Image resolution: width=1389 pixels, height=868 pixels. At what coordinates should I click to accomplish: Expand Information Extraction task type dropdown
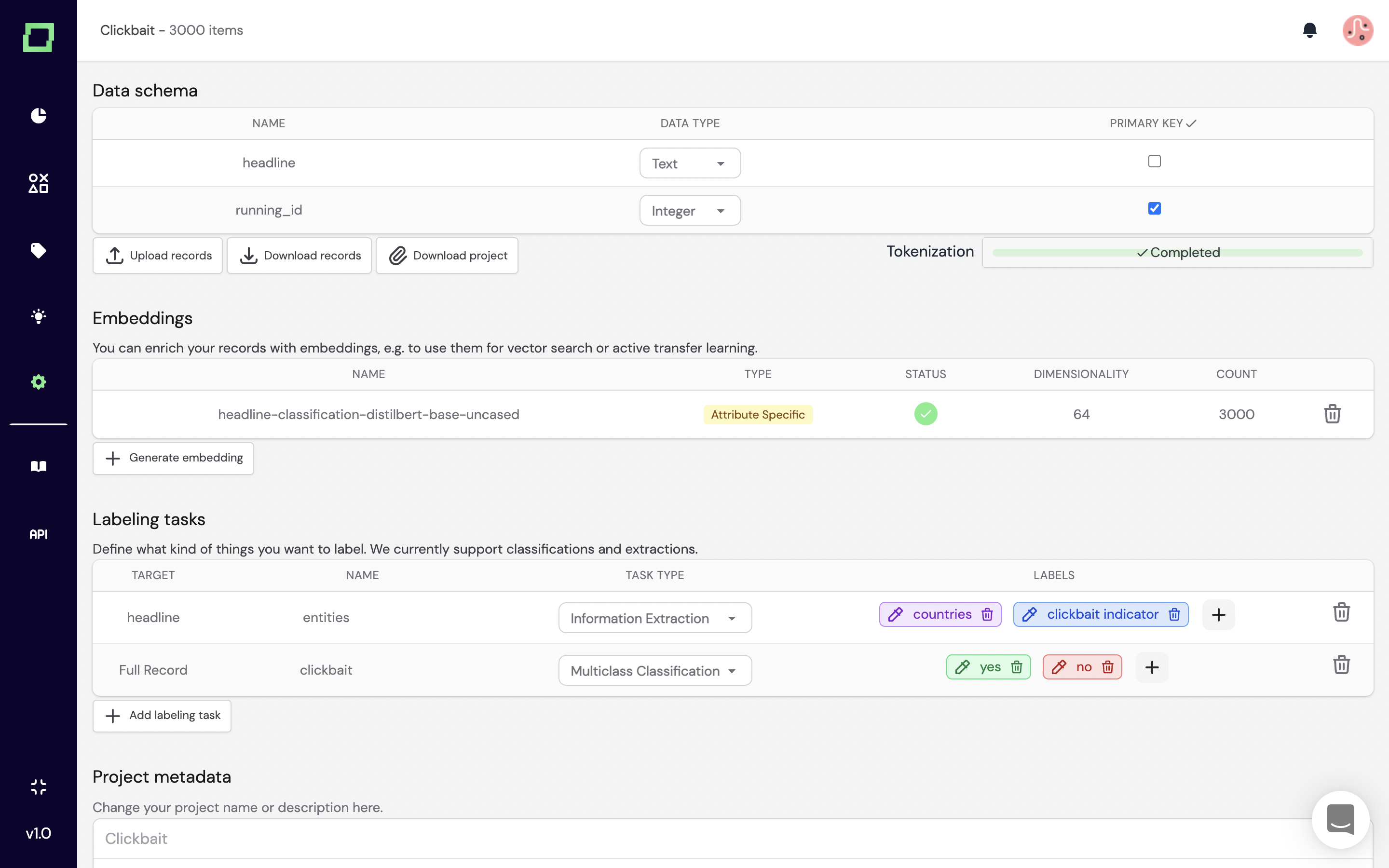[654, 618]
